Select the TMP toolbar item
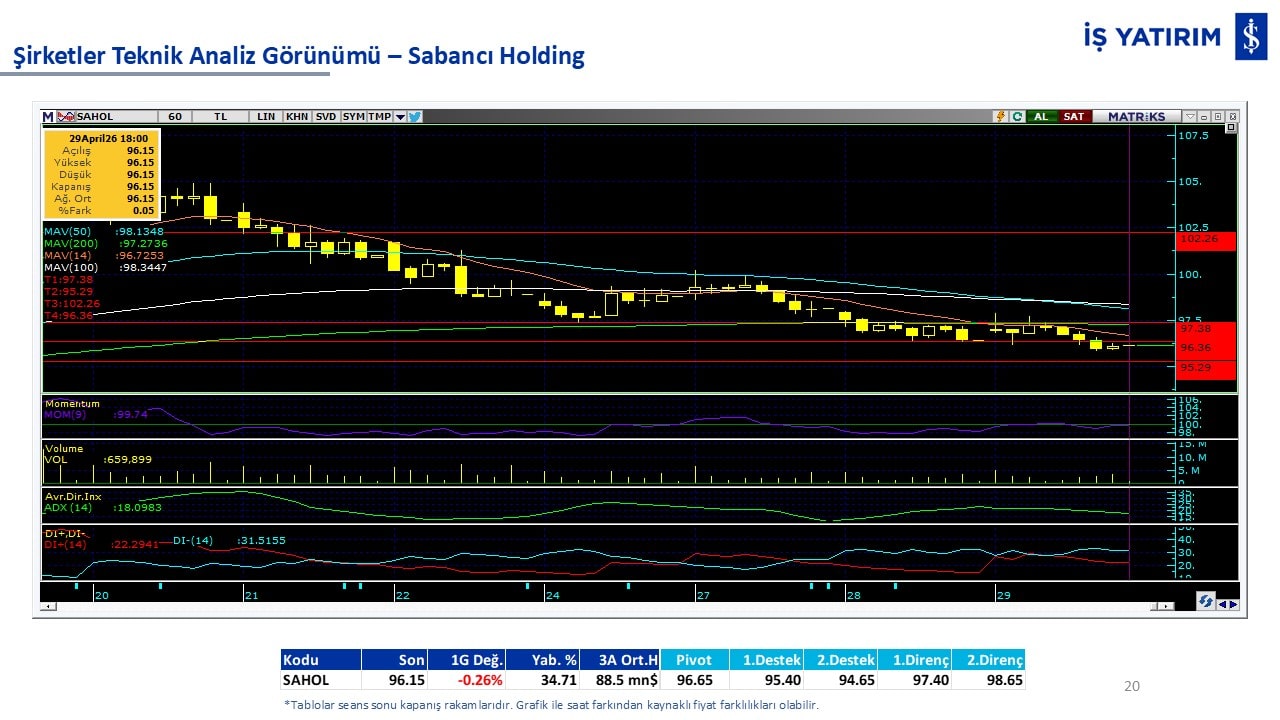Screen dimensions: 1280x720 (379, 117)
